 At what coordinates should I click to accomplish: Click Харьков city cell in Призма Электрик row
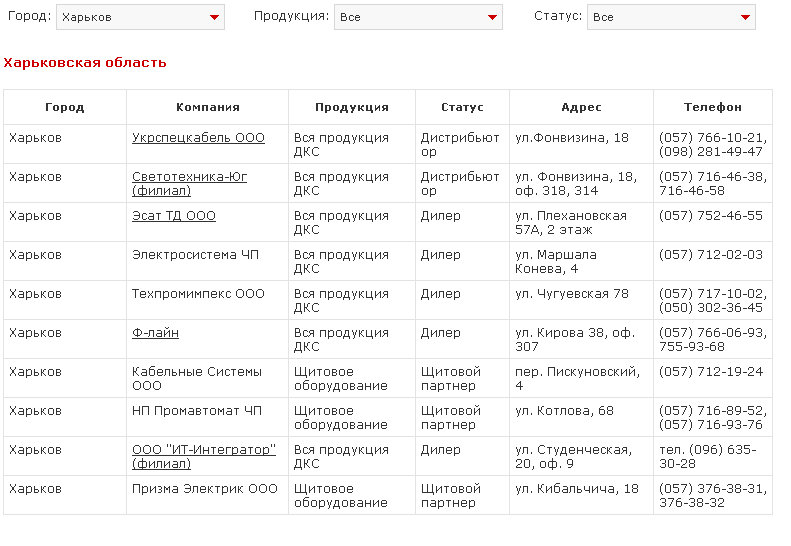click(35, 489)
